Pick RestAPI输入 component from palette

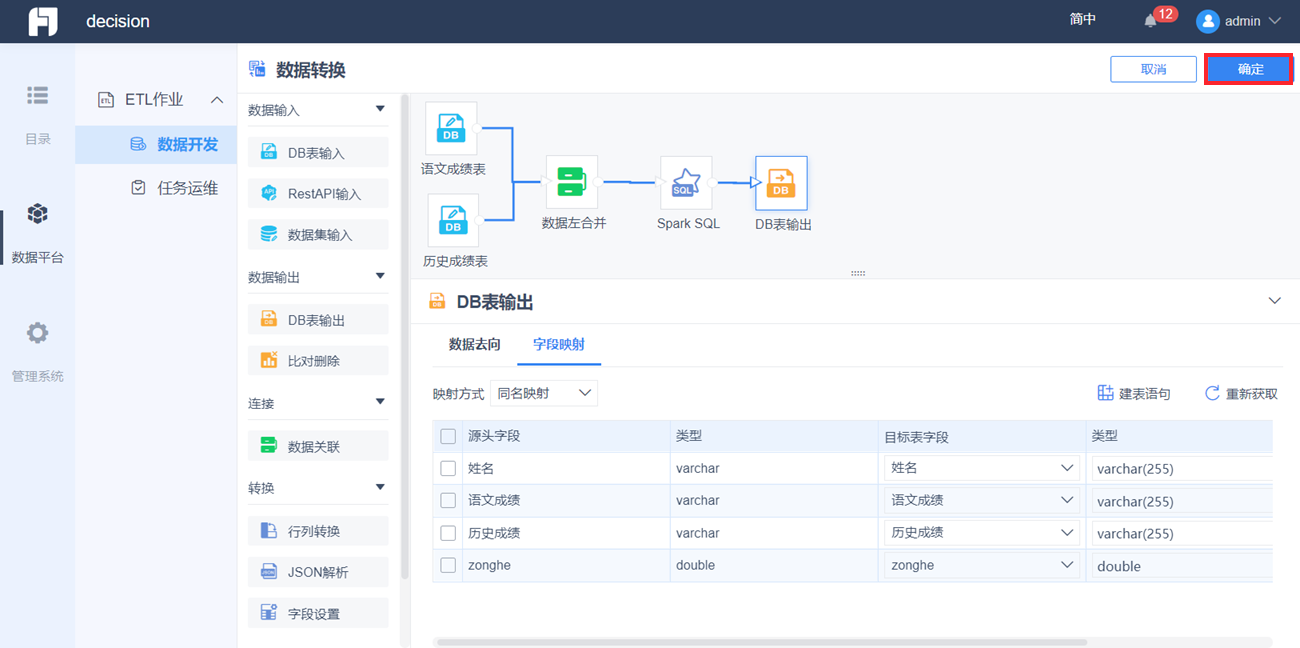pyautogui.click(x=318, y=194)
